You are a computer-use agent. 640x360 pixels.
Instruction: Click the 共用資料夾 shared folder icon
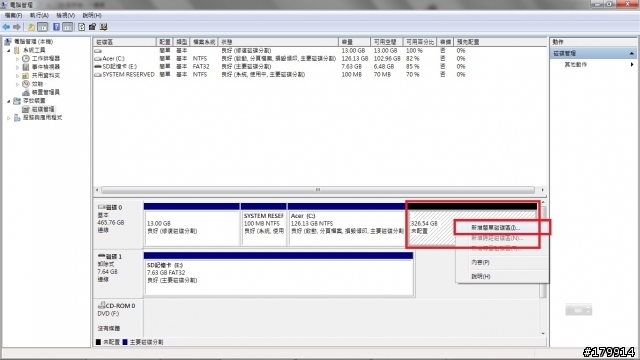[x=26, y=76]
